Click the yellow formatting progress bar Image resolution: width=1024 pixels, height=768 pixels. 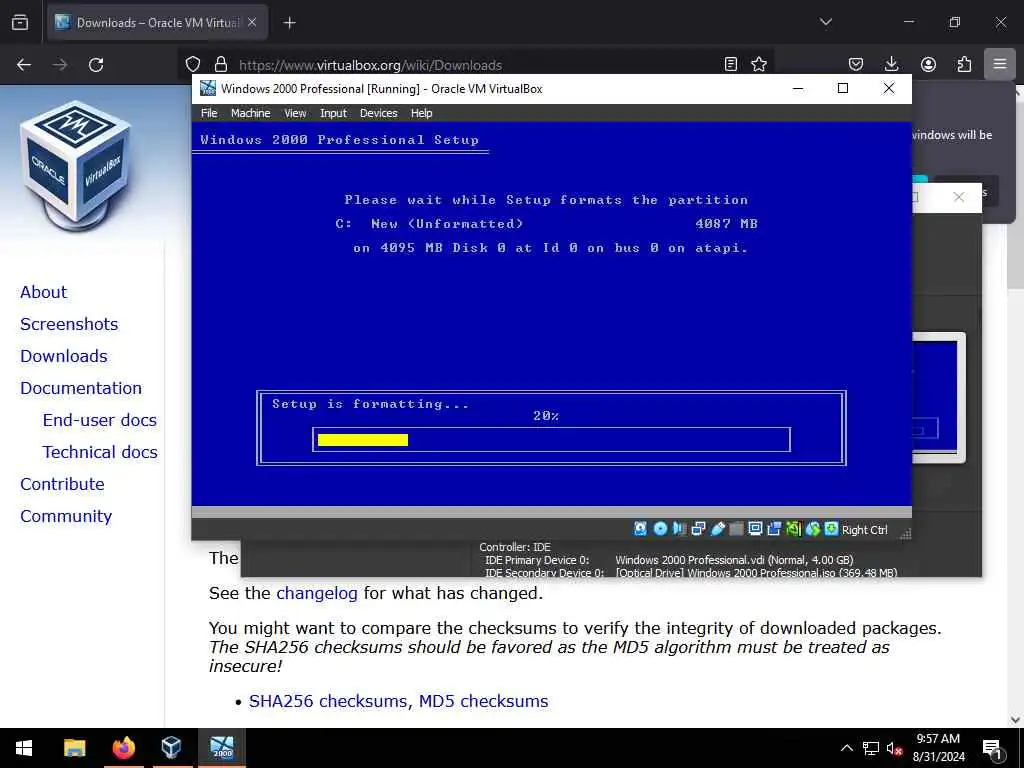(363, 440)
